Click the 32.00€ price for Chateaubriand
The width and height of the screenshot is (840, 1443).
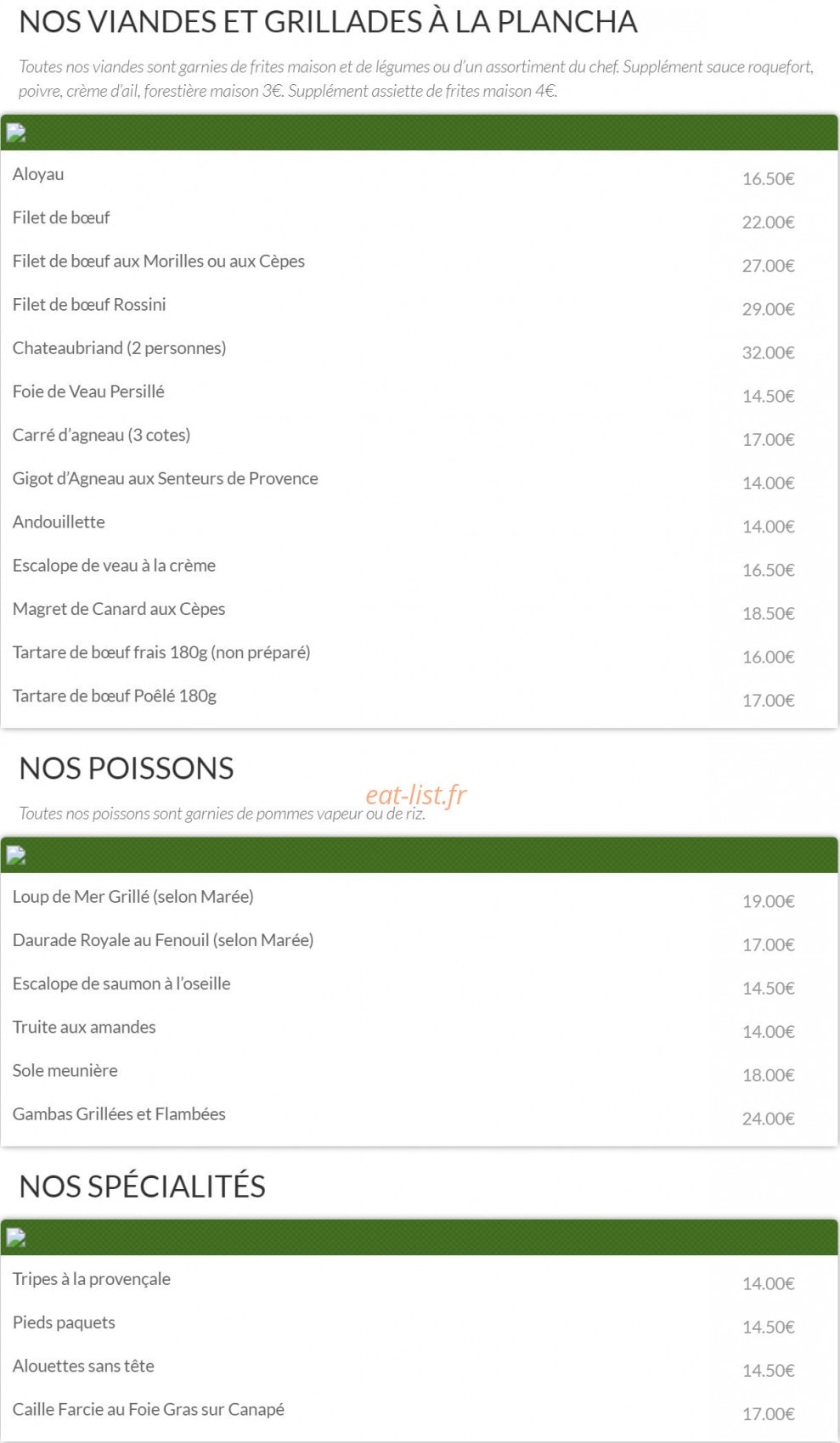click(768, 352)
